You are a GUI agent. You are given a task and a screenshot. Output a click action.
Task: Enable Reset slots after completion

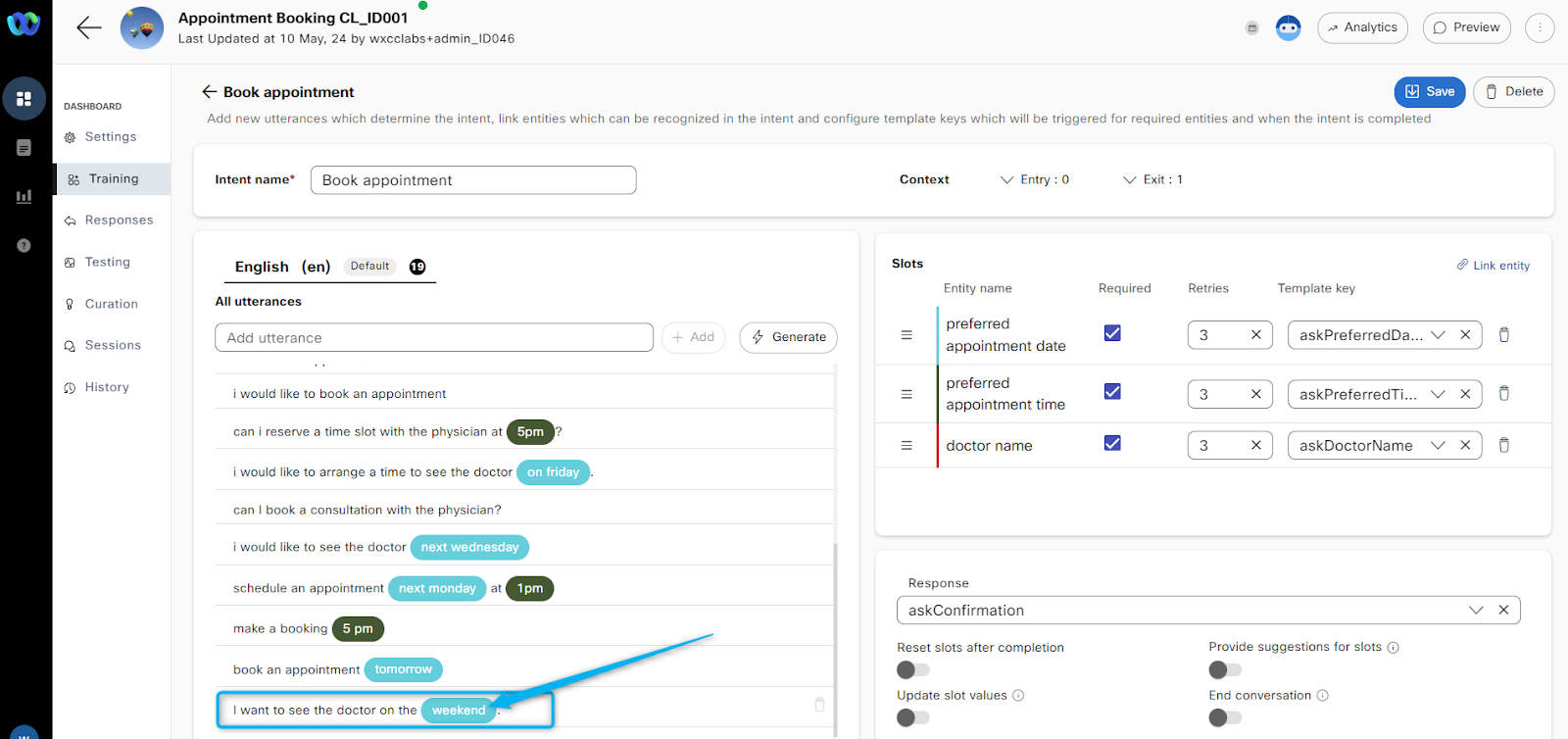click(x=912, y=669)
